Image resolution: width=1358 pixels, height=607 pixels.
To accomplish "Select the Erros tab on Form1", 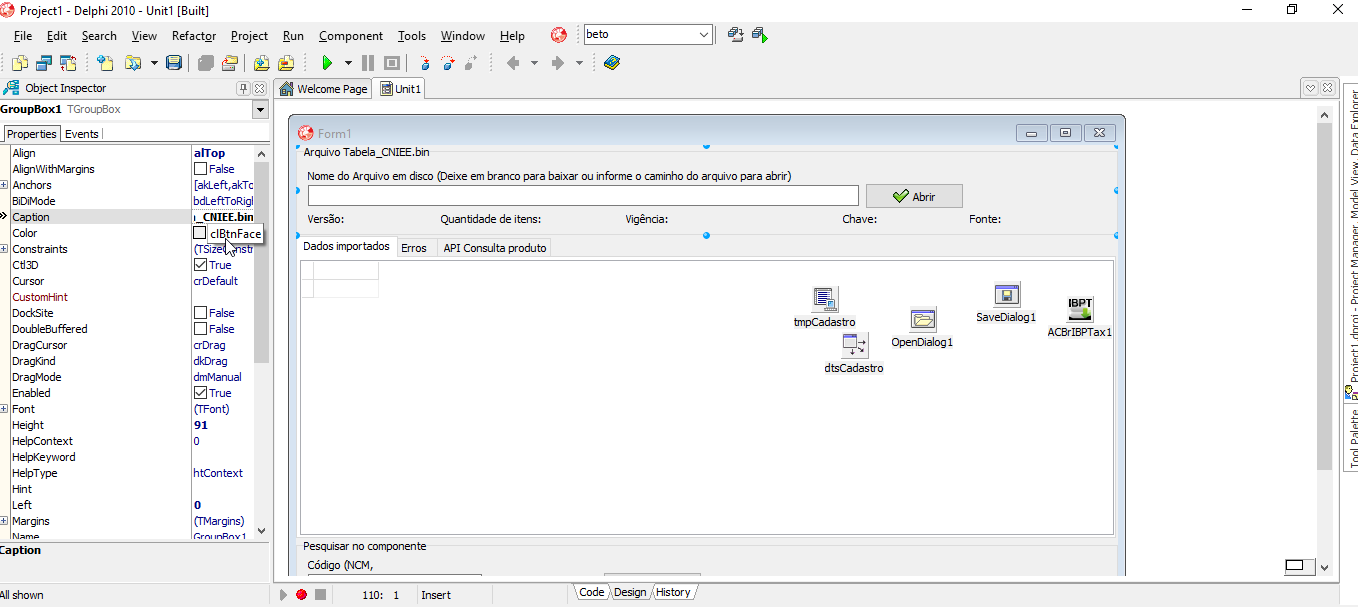I will pyautogui.click(x=414, y=248).
